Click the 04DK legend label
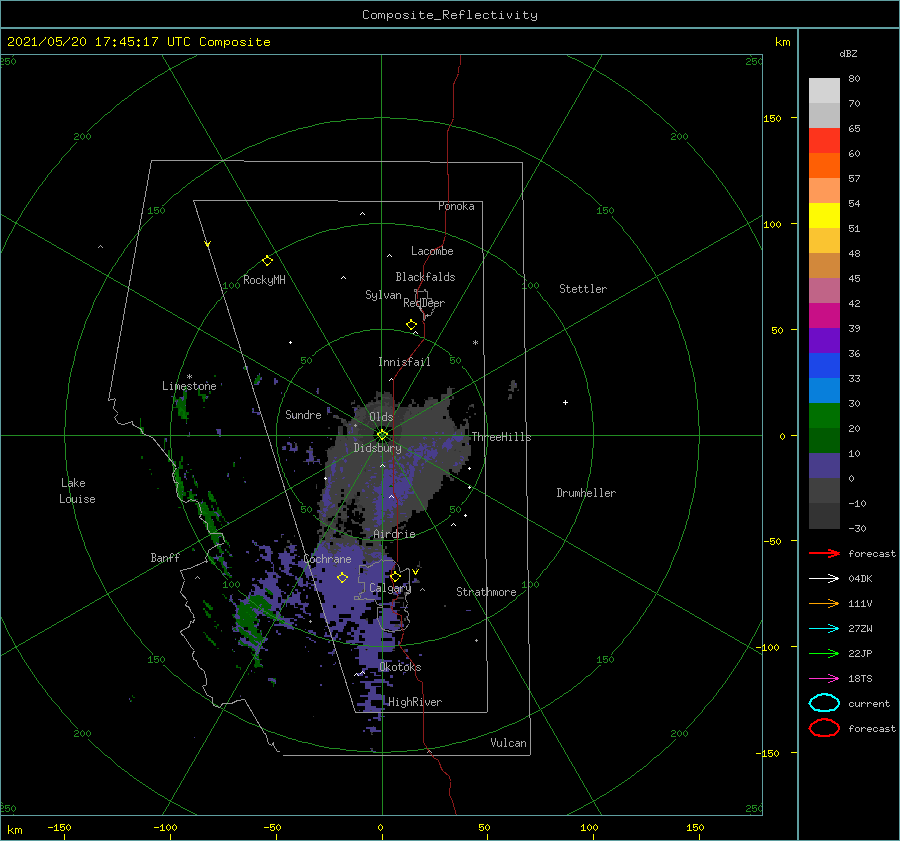This screenshot has width=900, height=841. coord(860,578)
